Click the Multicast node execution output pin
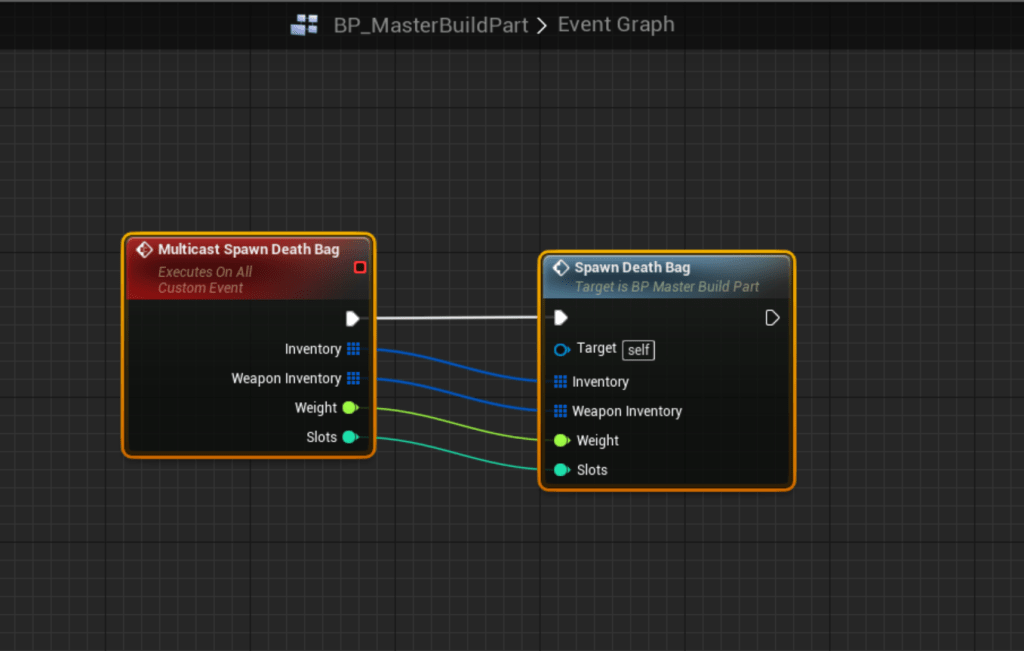 353,318
